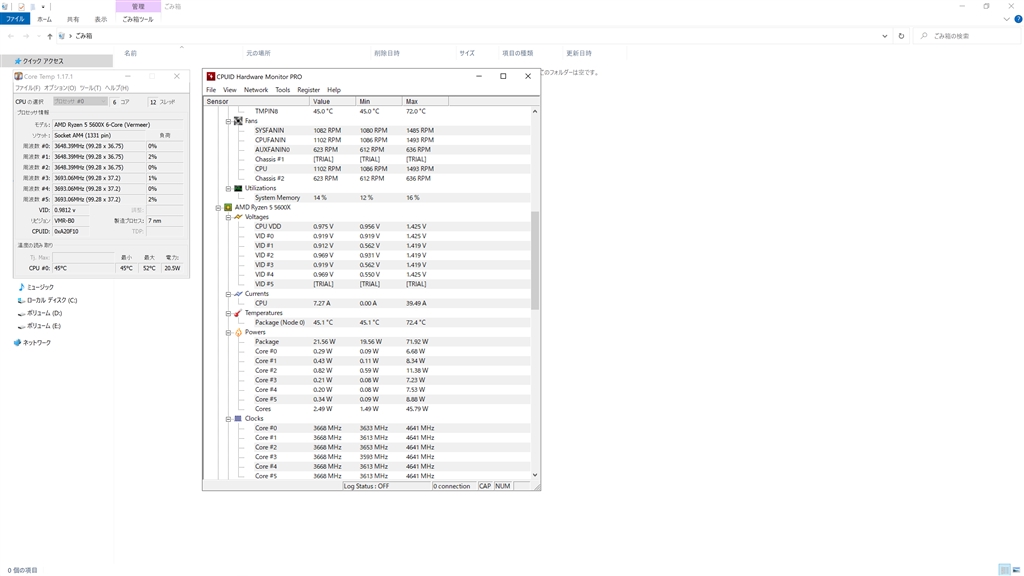
Task: Click the details view icon in Explorer
Action: pyautogui.click(x=1004, y=569)
